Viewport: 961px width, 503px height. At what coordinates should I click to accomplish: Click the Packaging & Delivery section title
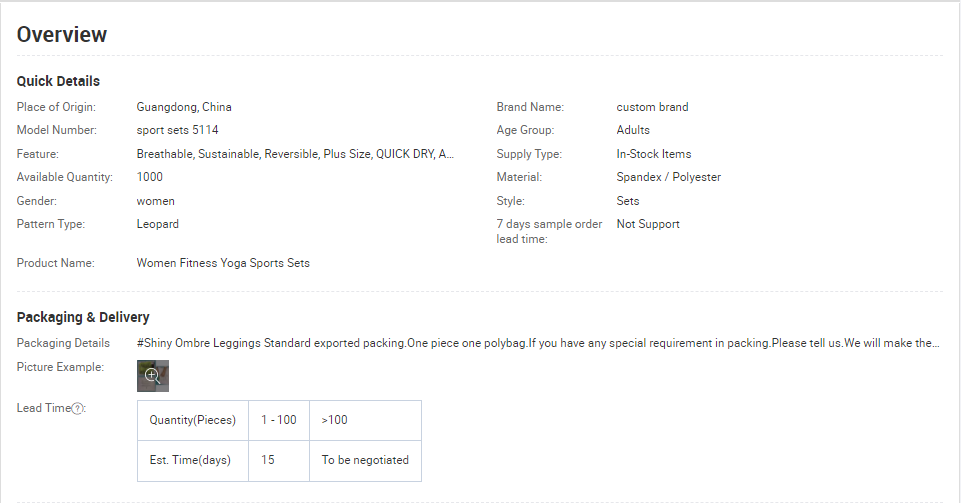pos(83,317)
